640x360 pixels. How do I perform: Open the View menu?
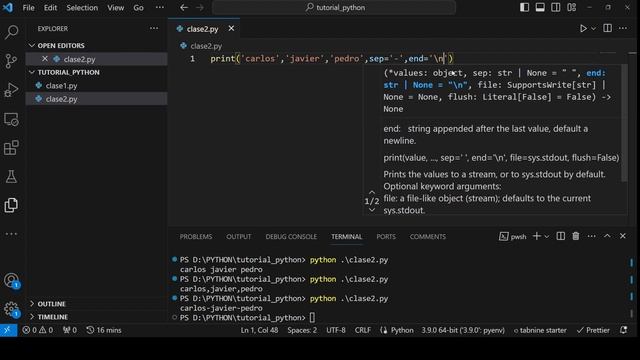point(116,7)
